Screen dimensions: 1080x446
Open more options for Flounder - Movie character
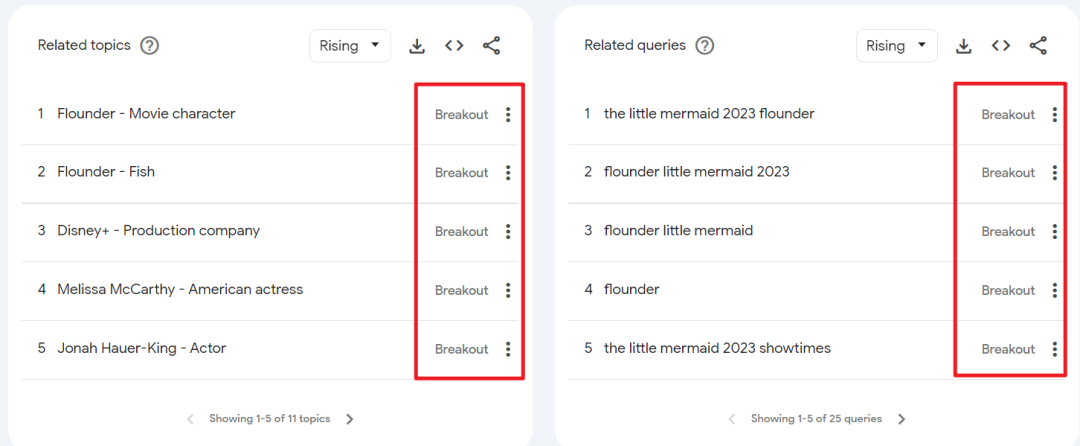[x=508, y=115]
